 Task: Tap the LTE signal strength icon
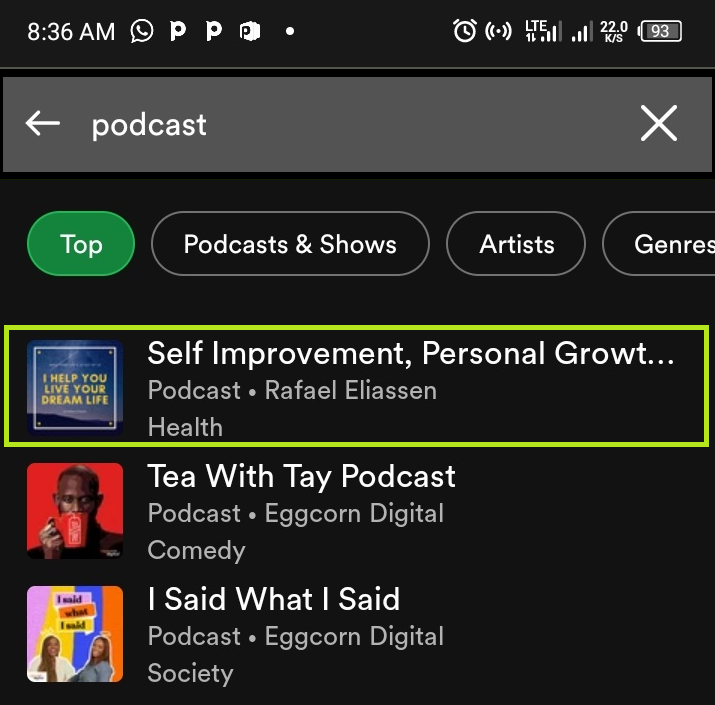pyautogui.click(x=543, y=31)
